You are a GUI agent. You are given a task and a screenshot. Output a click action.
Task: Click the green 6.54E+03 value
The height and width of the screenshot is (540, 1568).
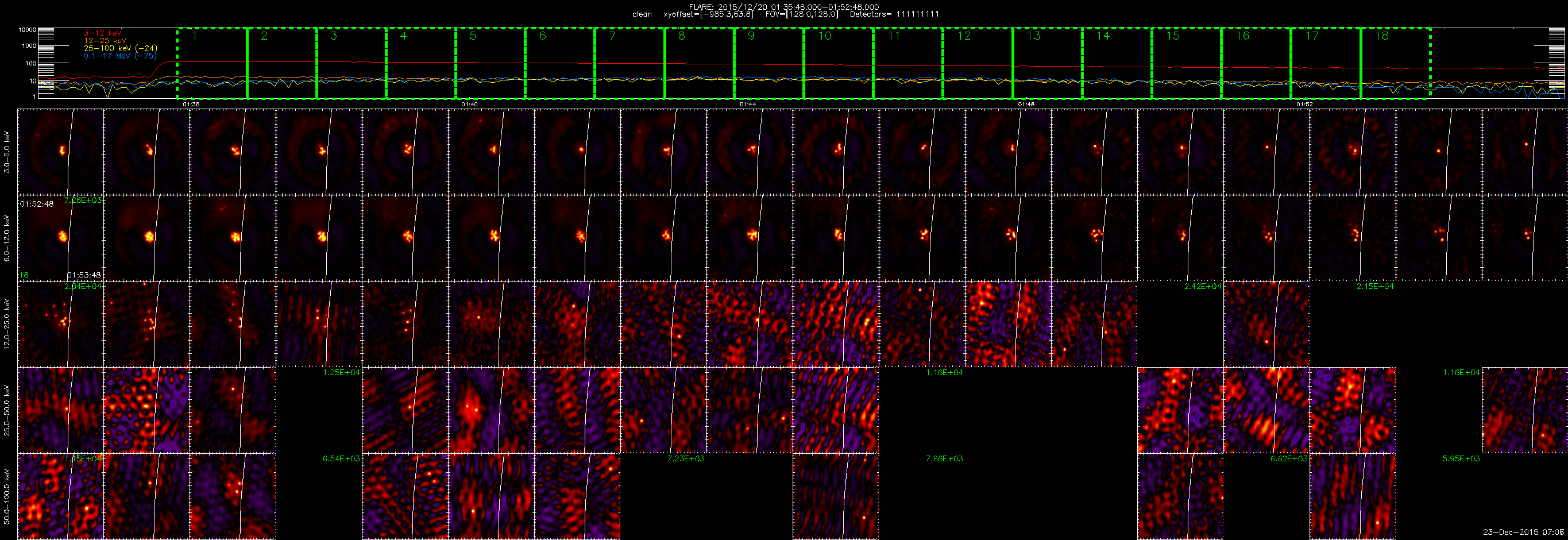click(x=342, y=458)
